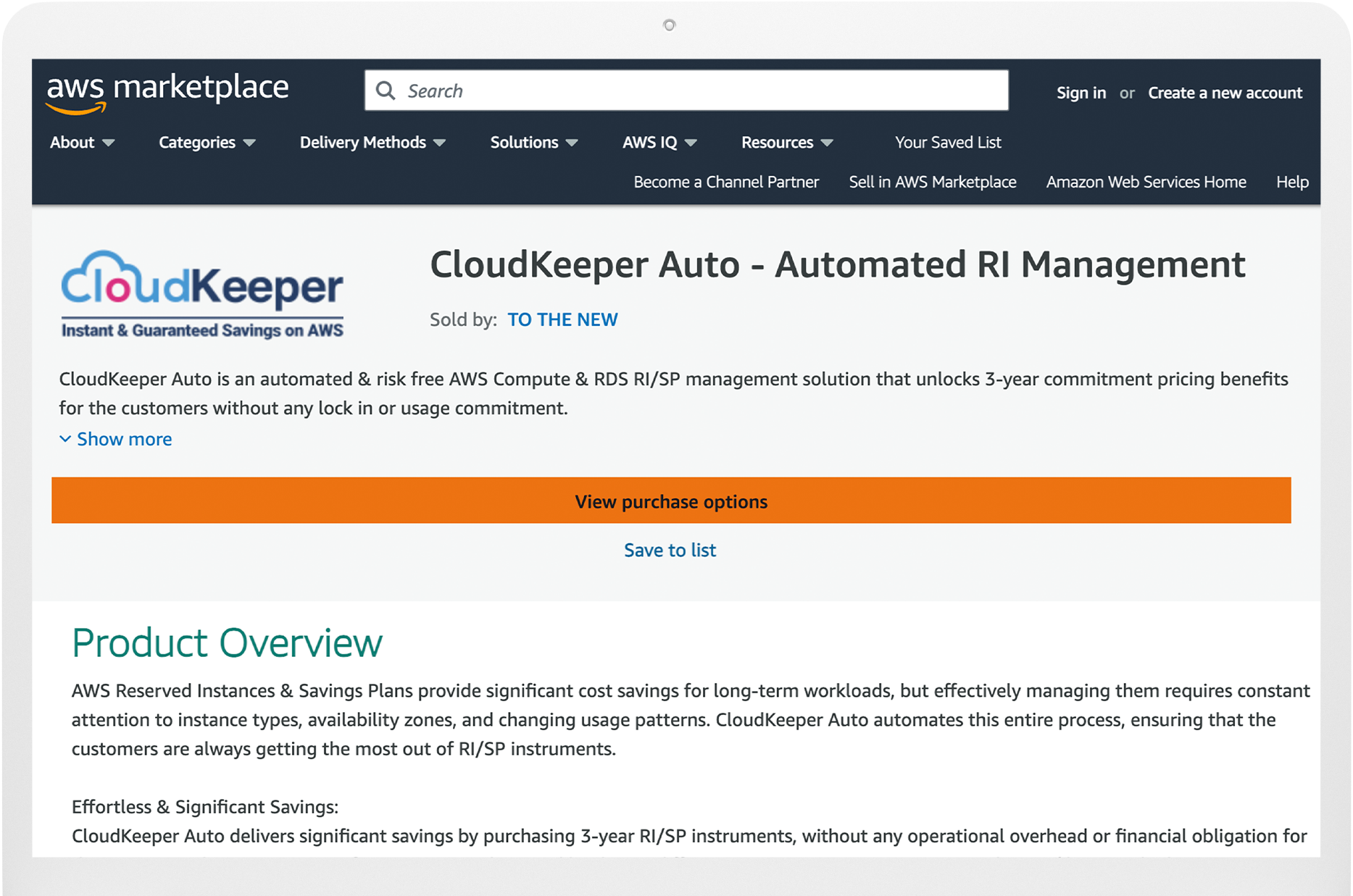Click the Sign in link
This screenshot has height=896, width=1353.
tap(1081, 93)
